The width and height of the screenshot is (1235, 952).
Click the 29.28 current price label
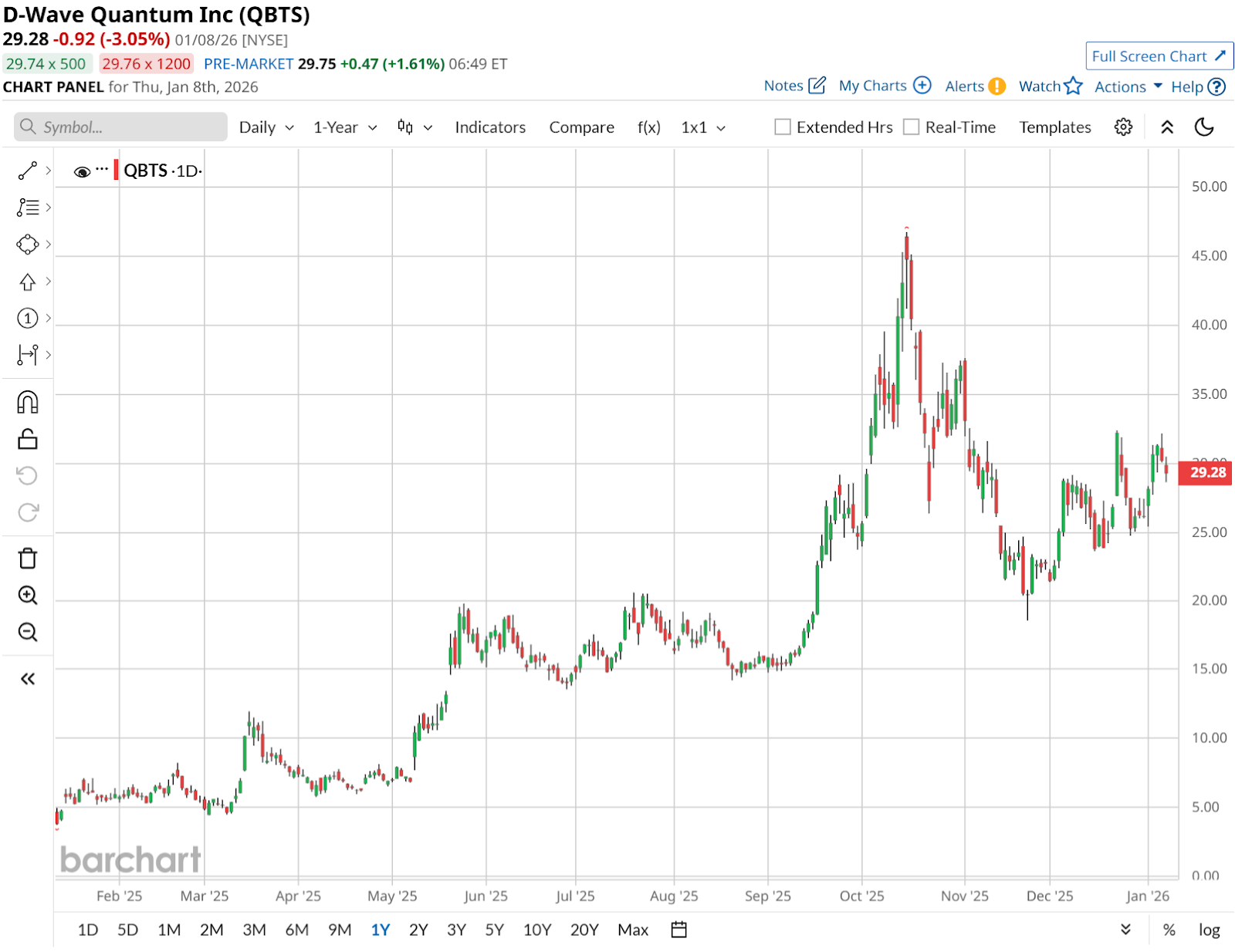1206,472
